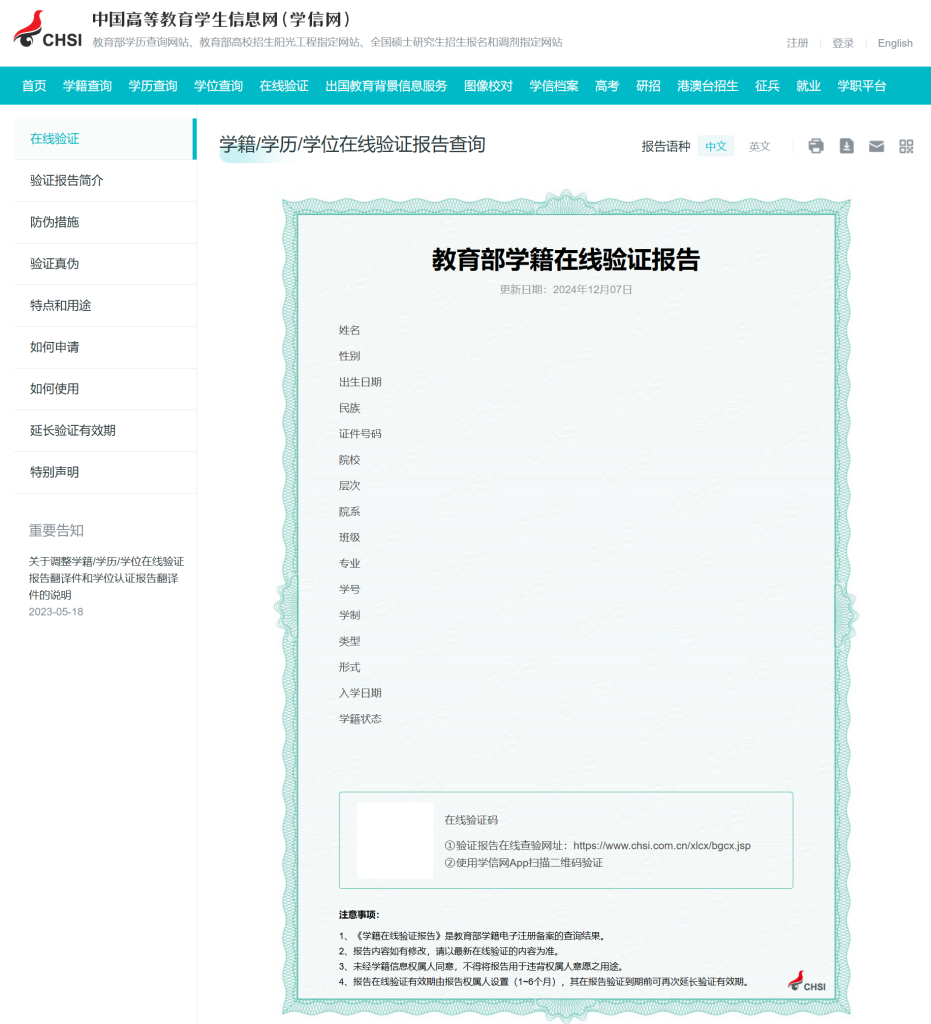This screenshot has height=1024, width=931.
Task: Open 学历查询 from the nav bar
Action: click(153, 86)
